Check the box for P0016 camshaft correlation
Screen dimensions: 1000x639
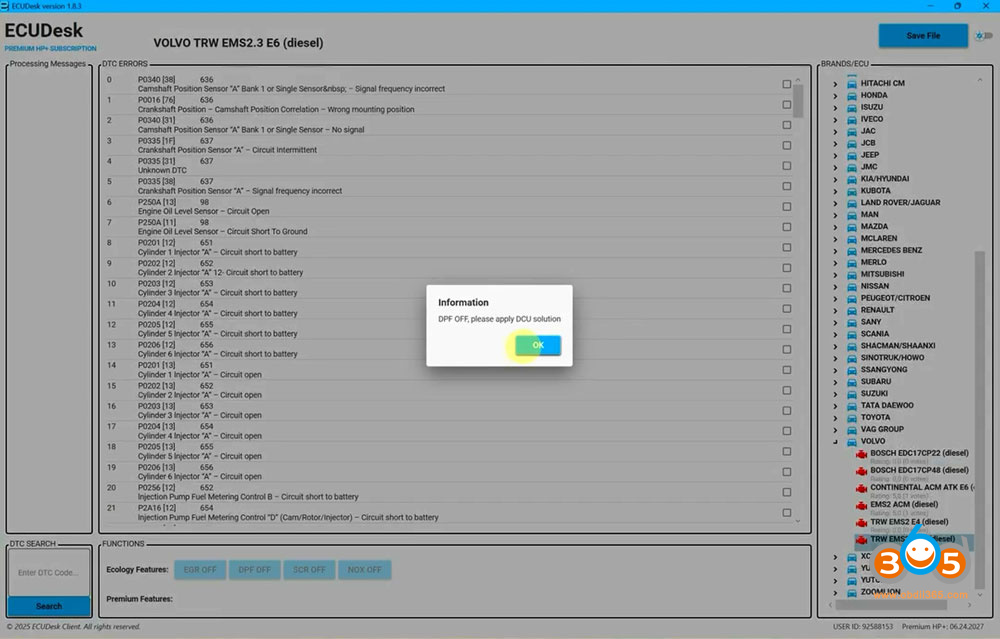[x=787, y=105]
